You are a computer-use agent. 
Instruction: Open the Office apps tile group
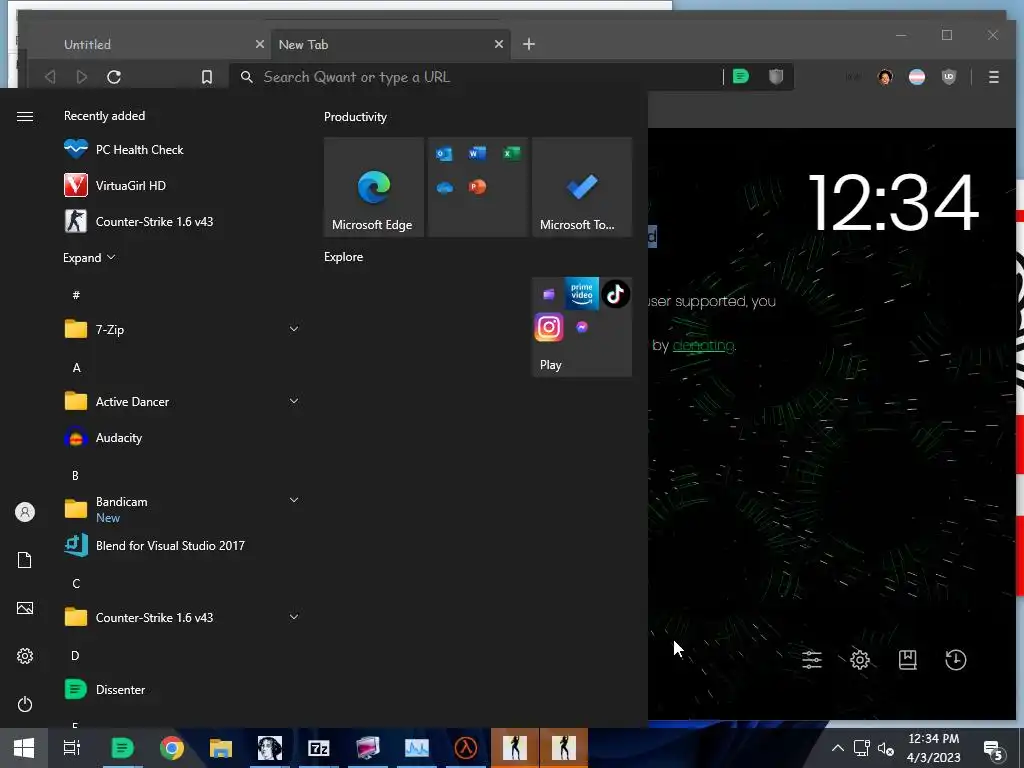pyautogui.click(x=477, y=187)
